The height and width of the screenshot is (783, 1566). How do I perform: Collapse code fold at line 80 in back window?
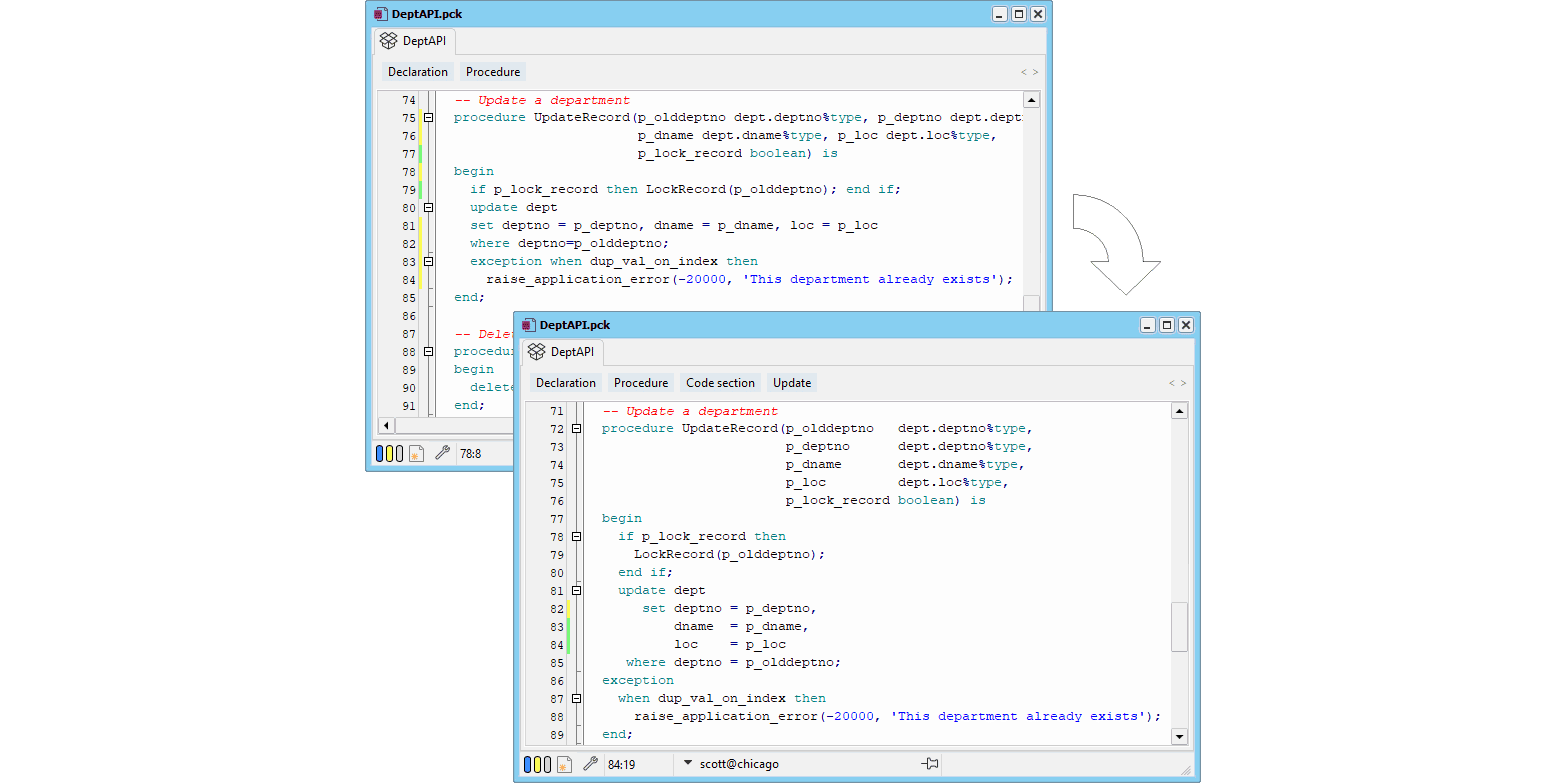[428, 208]
